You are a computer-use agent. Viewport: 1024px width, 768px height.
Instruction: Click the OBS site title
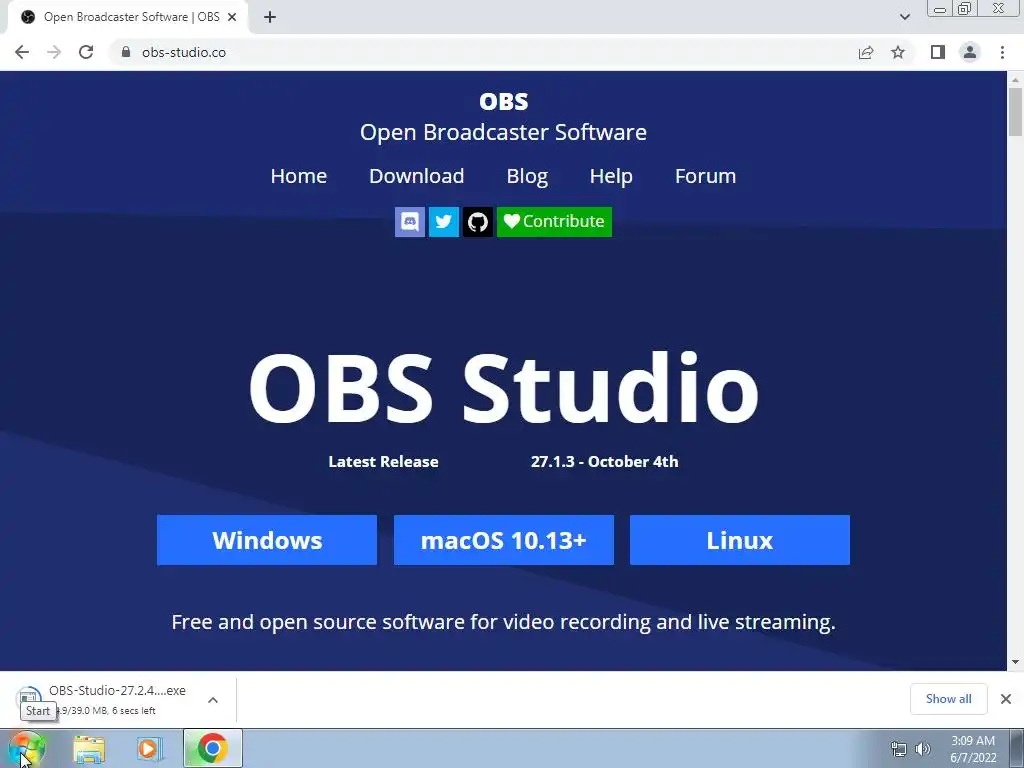pos(504,101)
